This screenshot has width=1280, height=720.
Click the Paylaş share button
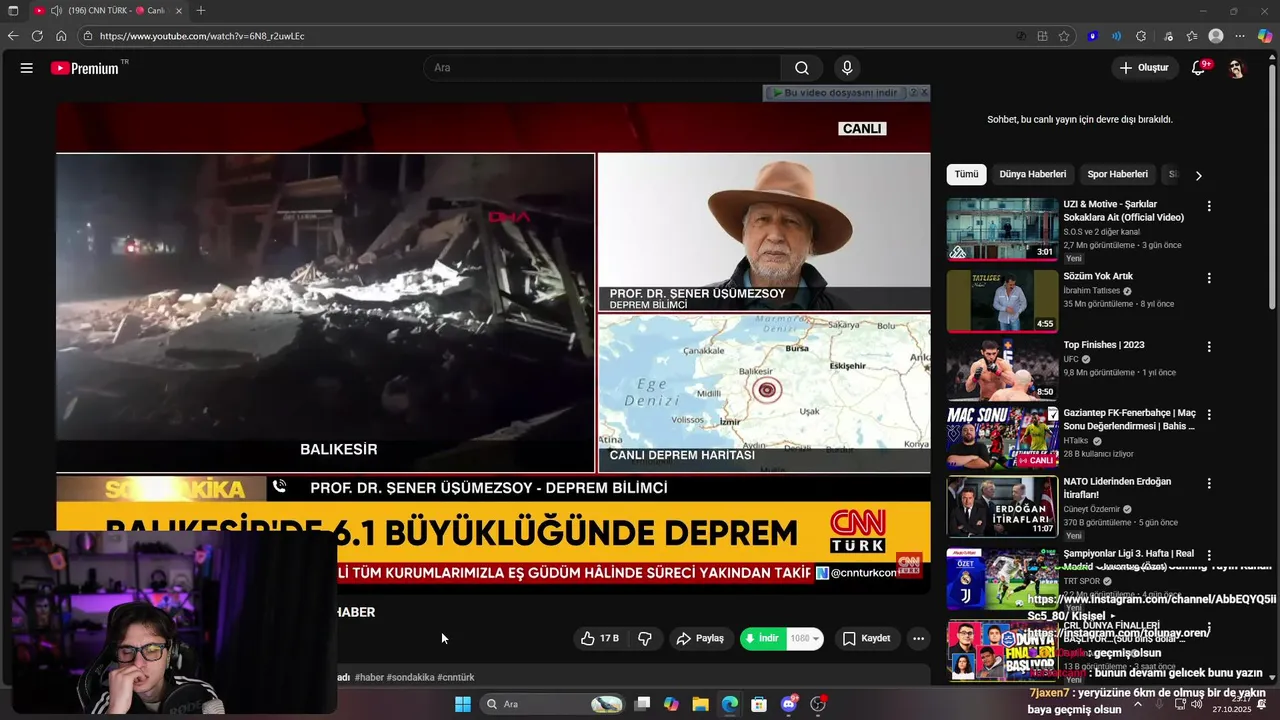coord(699,638)
